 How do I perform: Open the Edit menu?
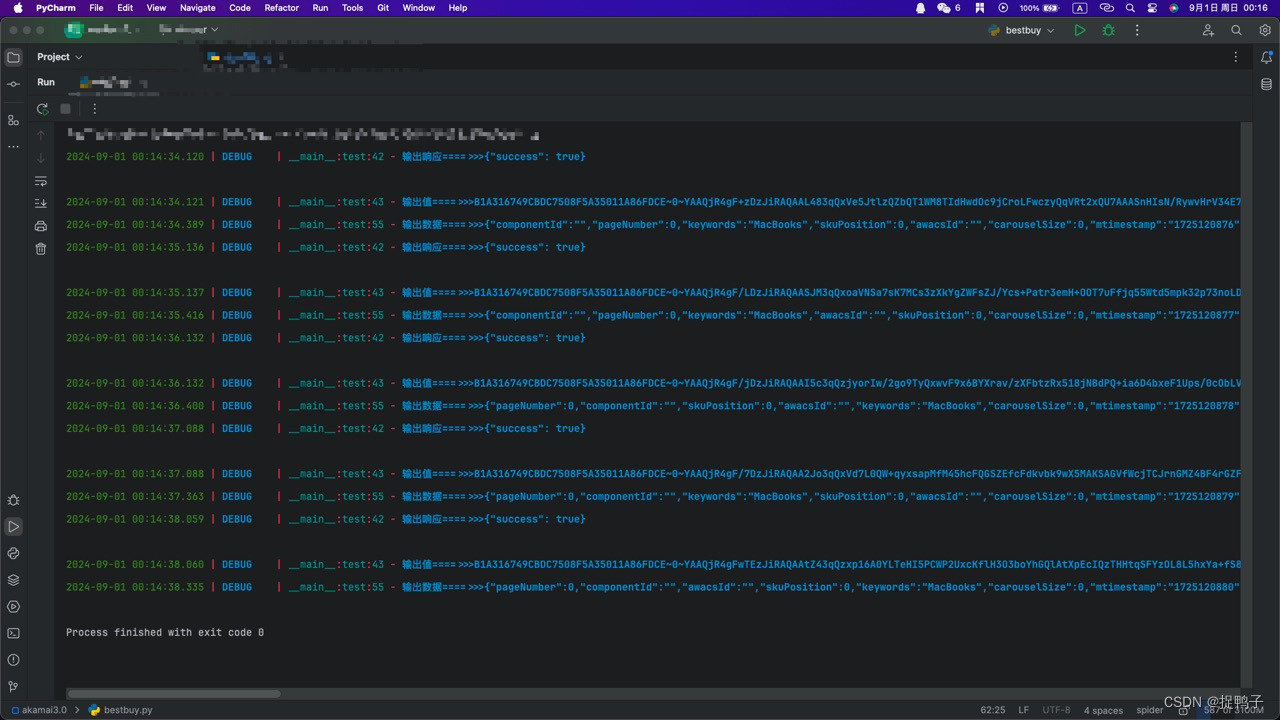125,7
